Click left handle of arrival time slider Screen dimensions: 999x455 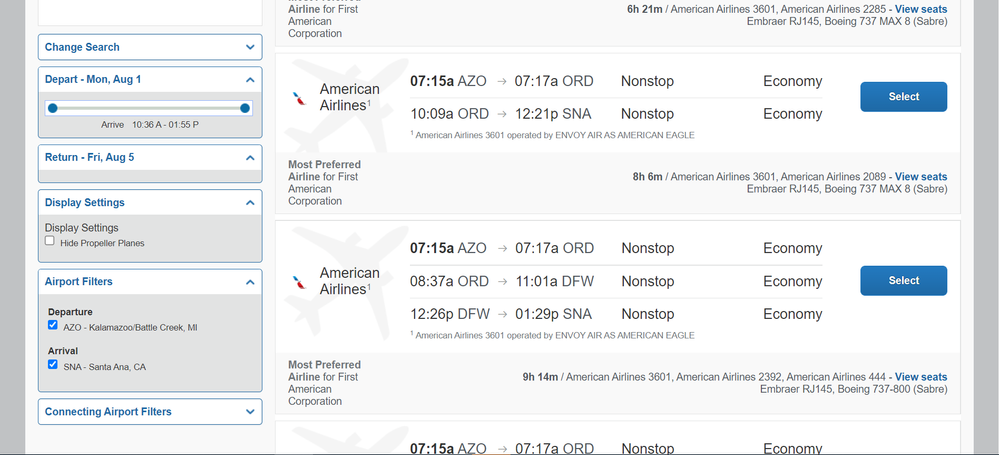pyautogui.click(x=53, y=108)
